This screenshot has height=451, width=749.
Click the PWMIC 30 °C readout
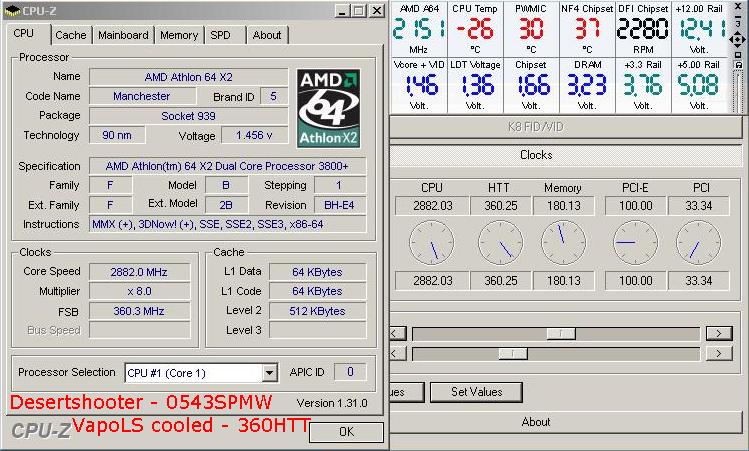point(531,29)
